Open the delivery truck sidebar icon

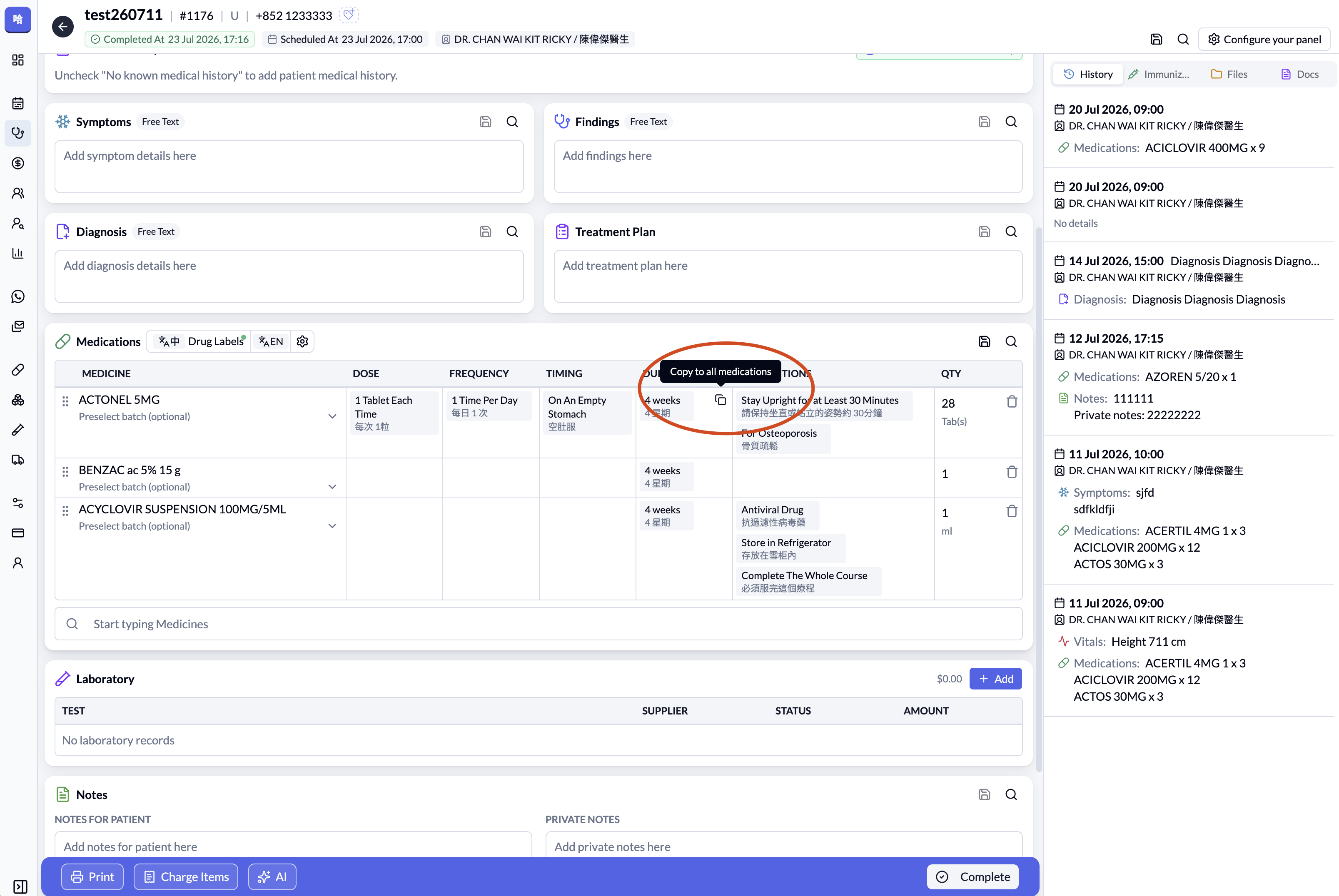click(18, 460)
